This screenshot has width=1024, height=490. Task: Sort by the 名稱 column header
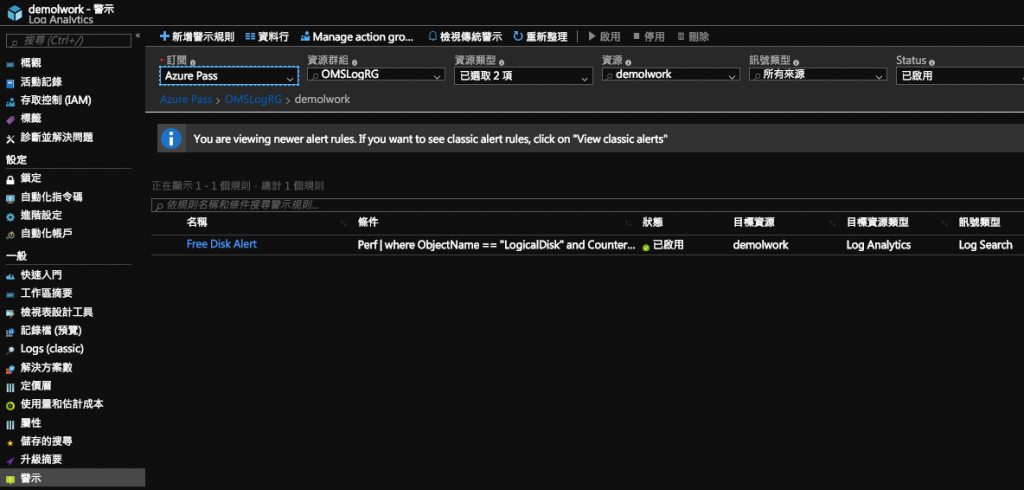click(197, 223)
